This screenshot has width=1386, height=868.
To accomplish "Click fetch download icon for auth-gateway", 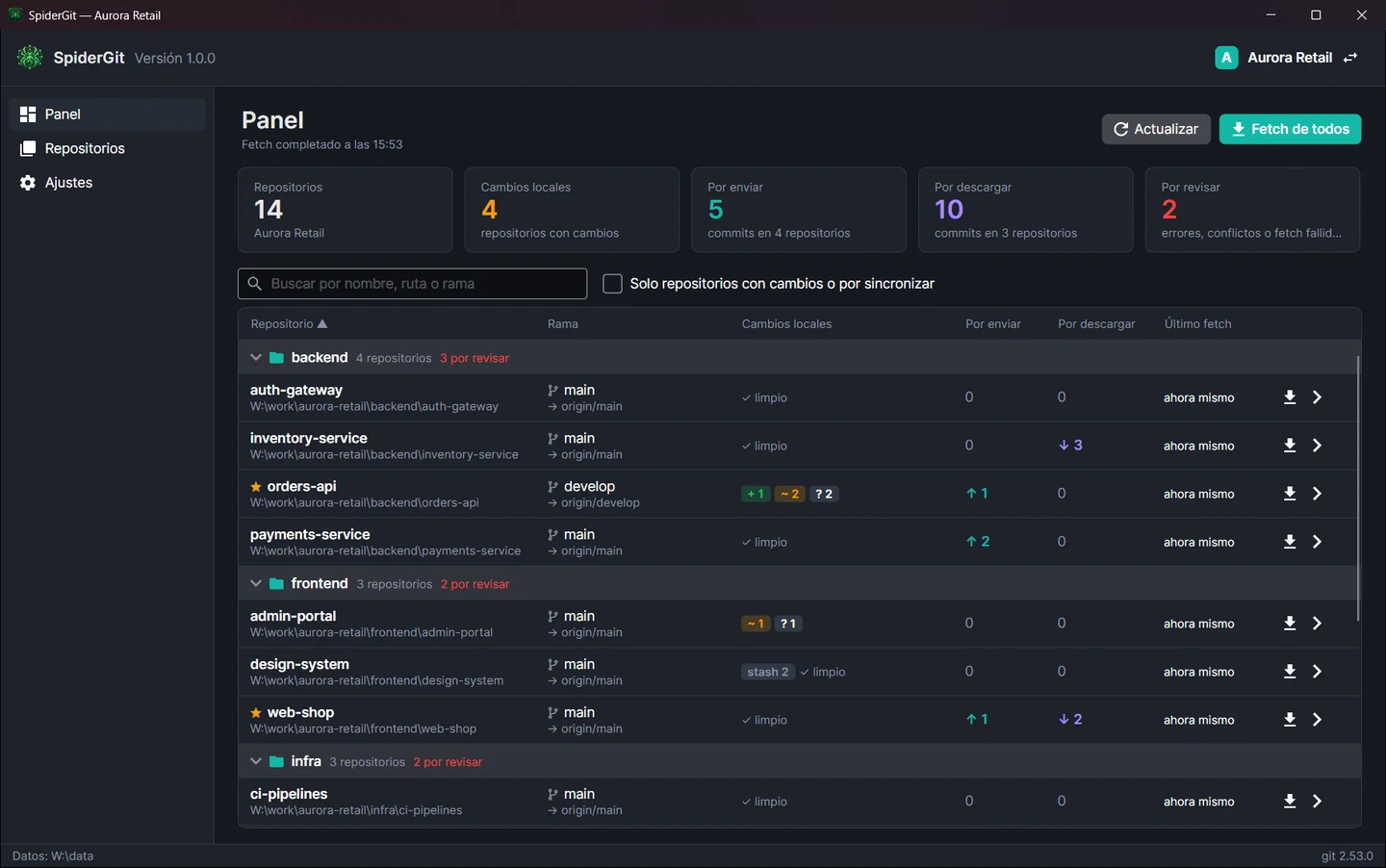I will [1290, 397].
